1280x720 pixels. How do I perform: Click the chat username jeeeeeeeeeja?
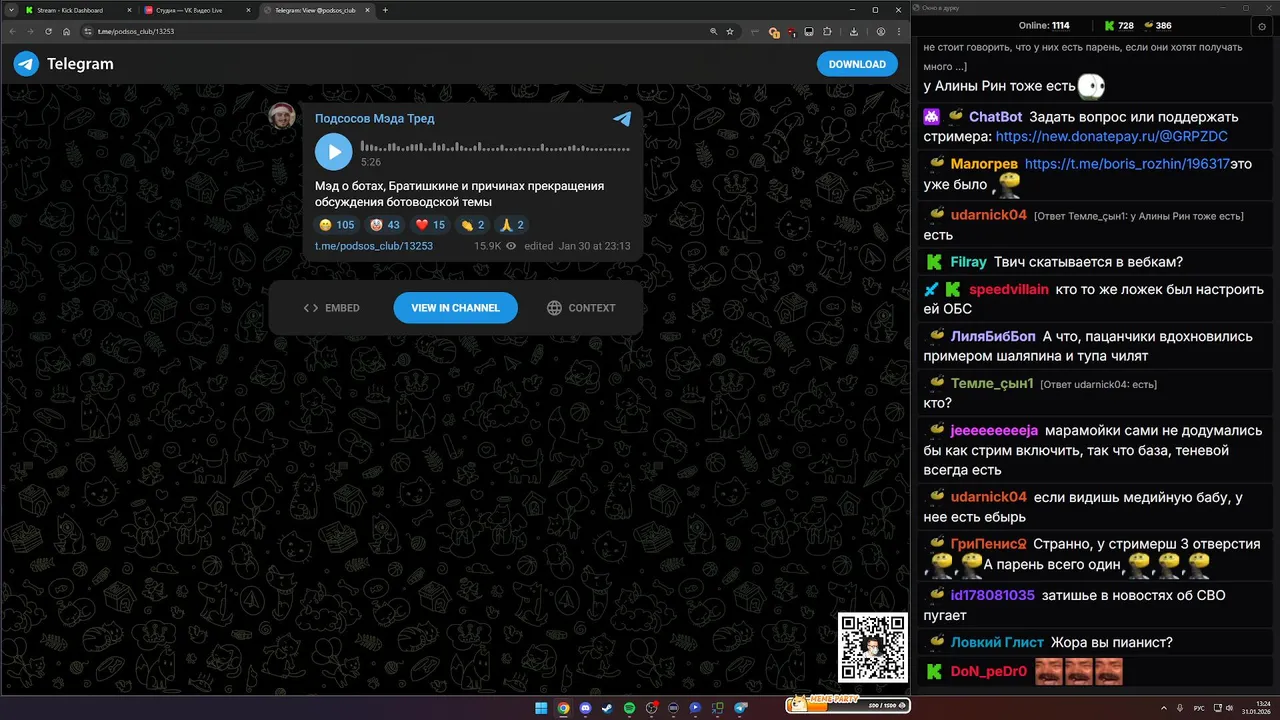[x=994, y=431]
